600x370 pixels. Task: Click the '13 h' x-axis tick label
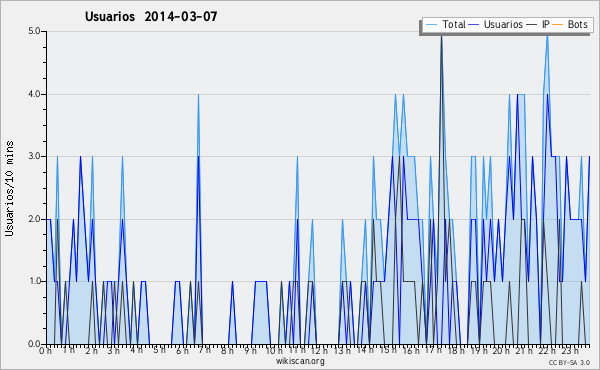click(x=342, y=350)
